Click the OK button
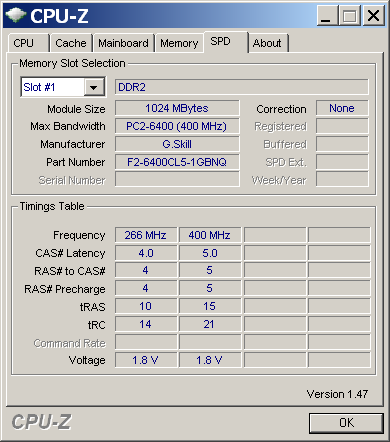Viewport: 390px width, 442px height. (346, 423)
